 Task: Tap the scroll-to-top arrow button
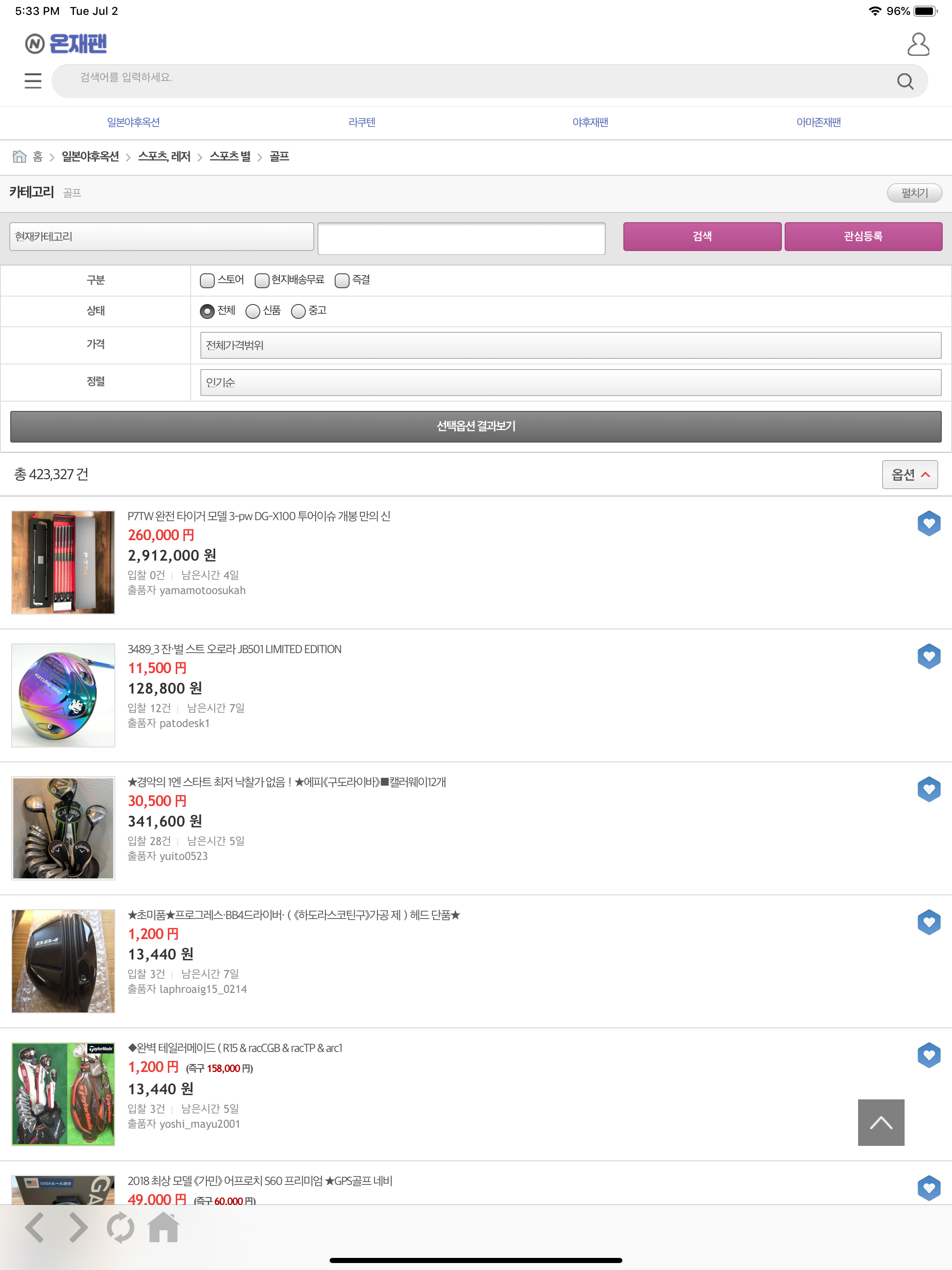881,1123
